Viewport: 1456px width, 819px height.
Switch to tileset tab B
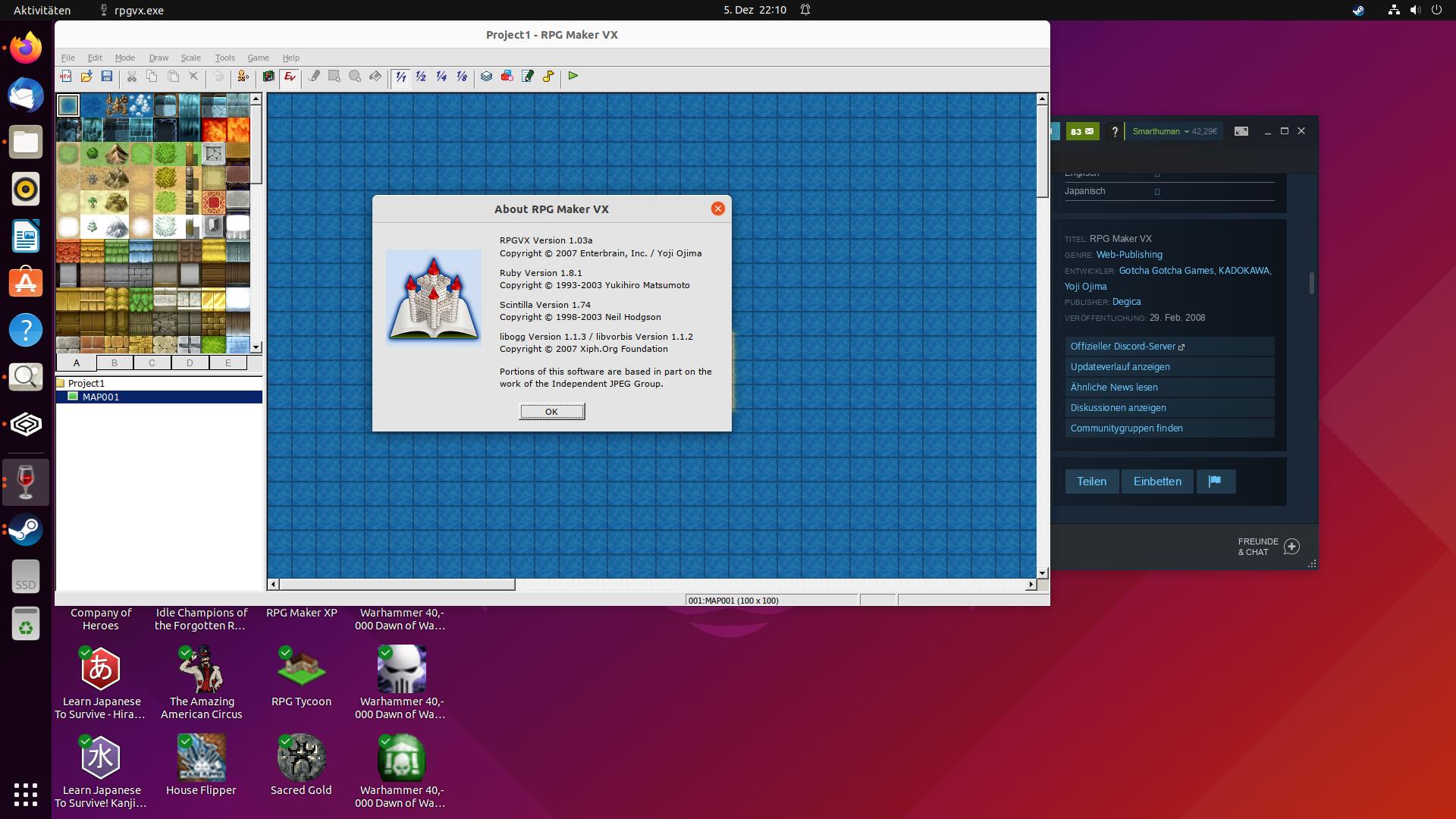[x=114, y=363]
